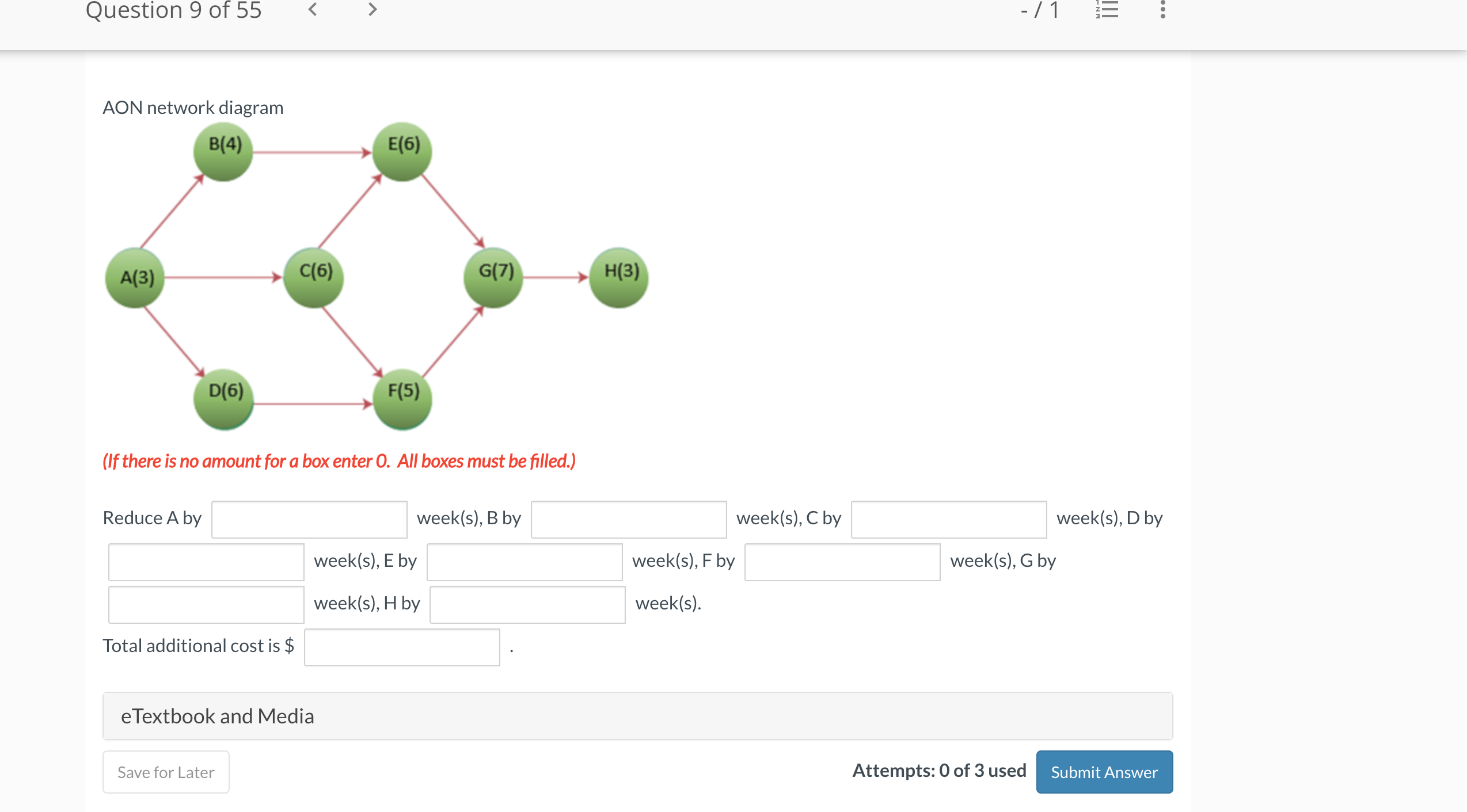The width and height of the screenshot is (1467, 812).
Task: Click the Total additional cost input field
Action: (x=402, y=647)
